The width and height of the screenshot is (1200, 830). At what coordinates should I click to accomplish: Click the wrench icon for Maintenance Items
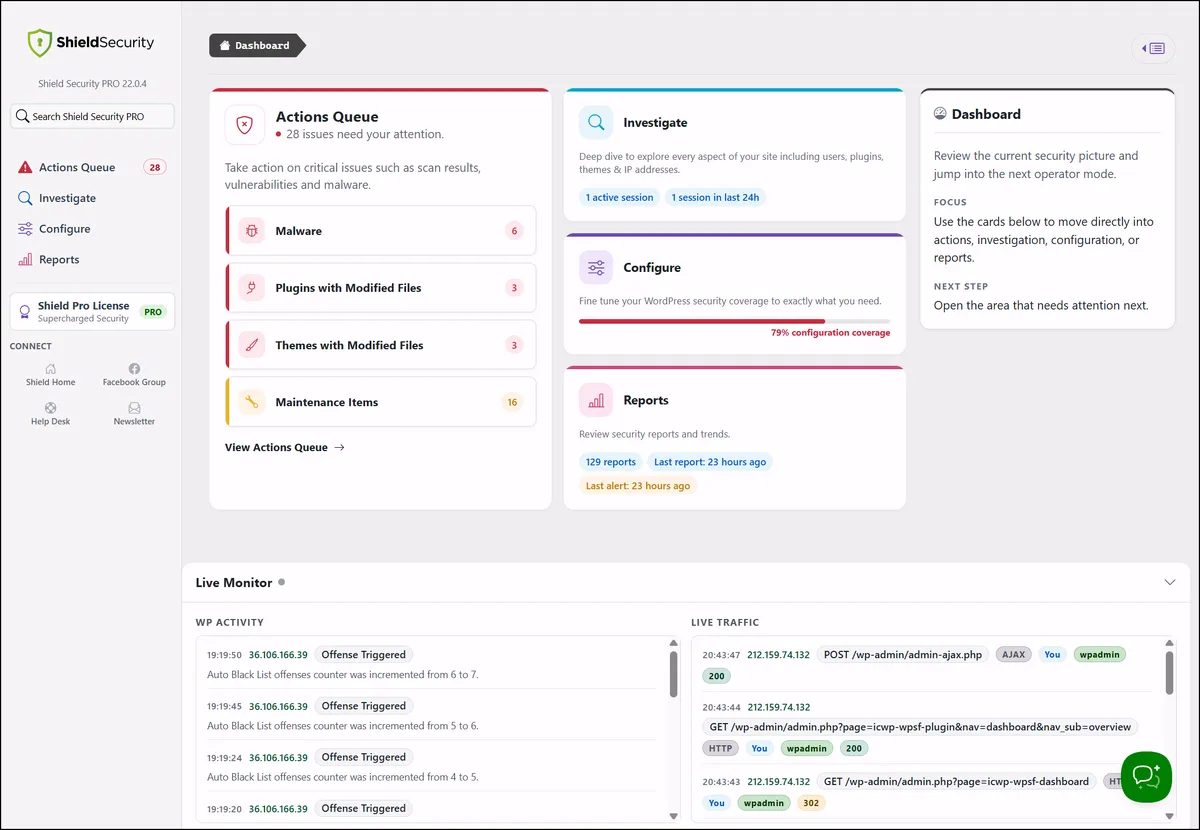click(x=252, y=402)
